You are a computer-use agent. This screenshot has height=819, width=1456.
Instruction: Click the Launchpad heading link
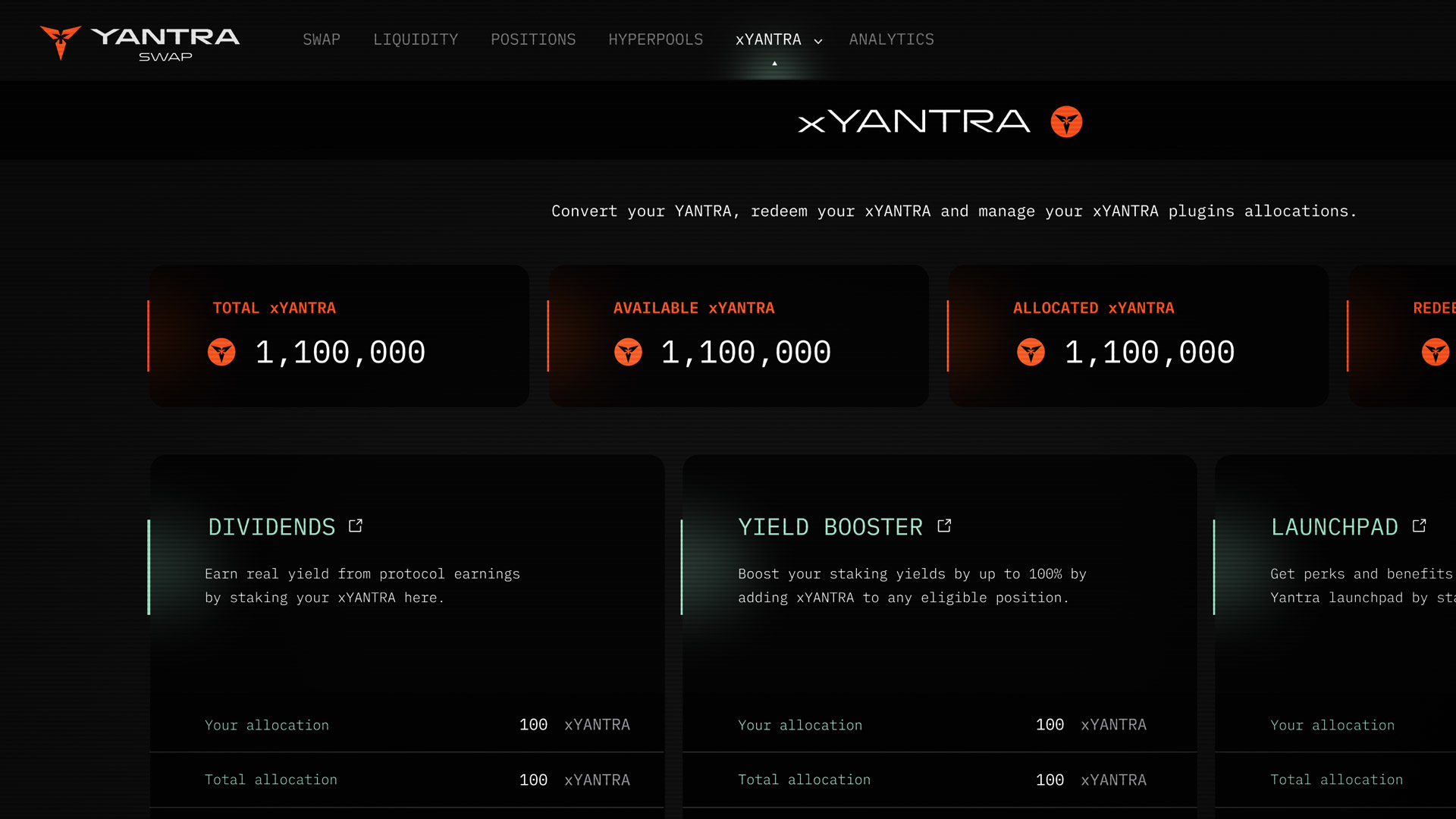pyautogui.click(x=1335, y=527)
